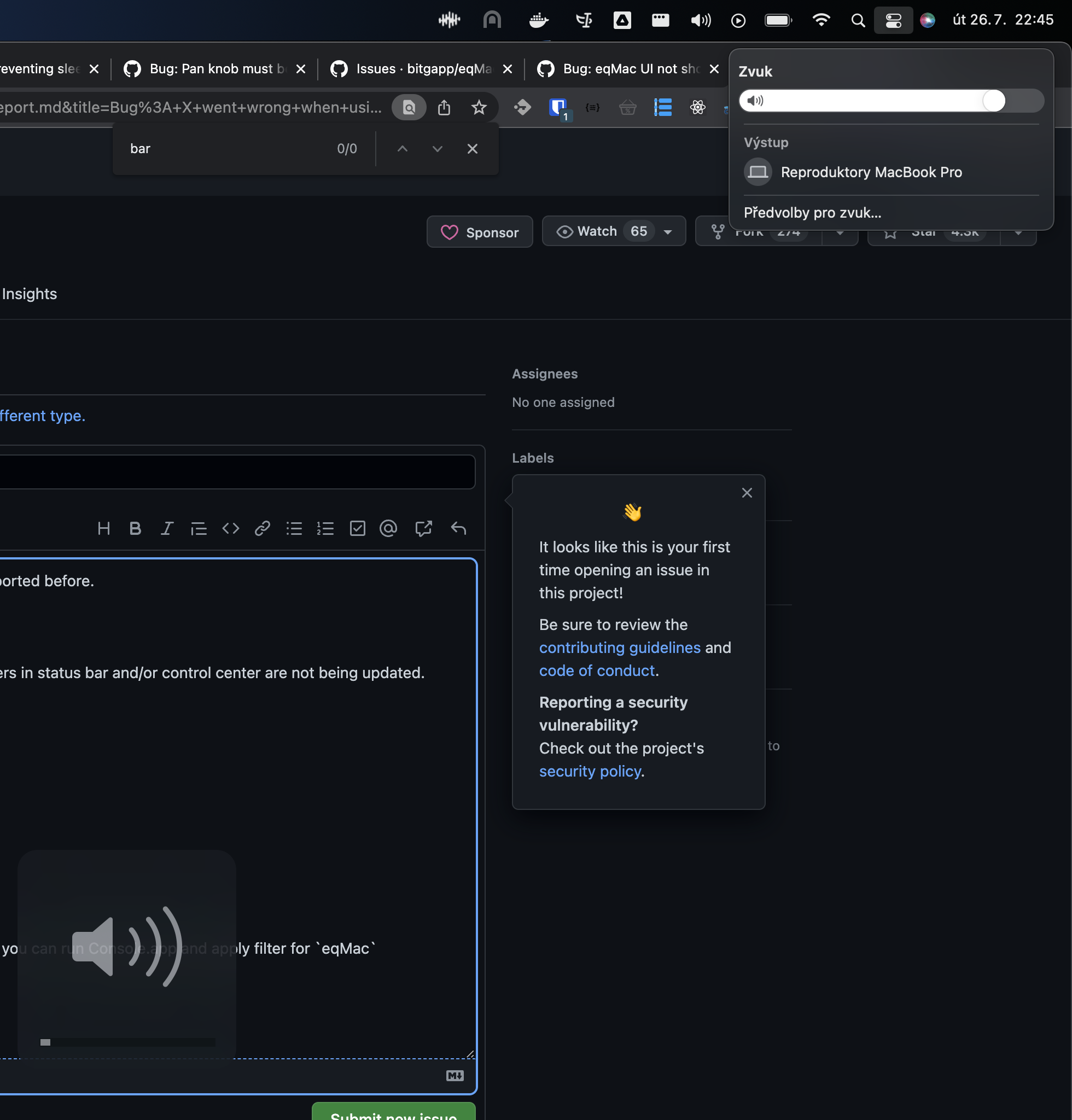Click the Sponsor button
1072x1120 pixels.
point(480,232)
